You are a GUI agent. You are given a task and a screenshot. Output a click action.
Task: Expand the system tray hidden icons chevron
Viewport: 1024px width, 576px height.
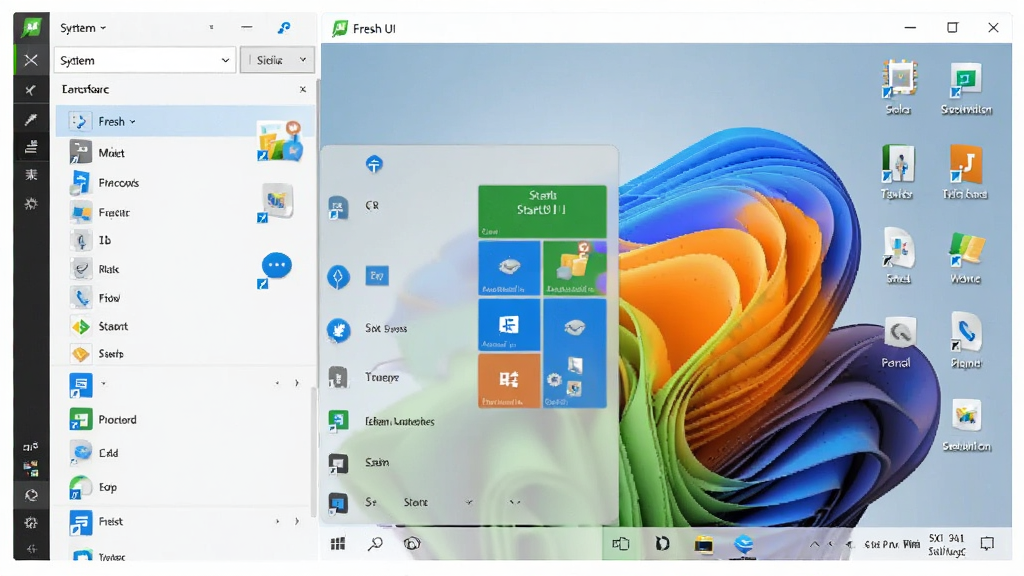tap(814, 543)
